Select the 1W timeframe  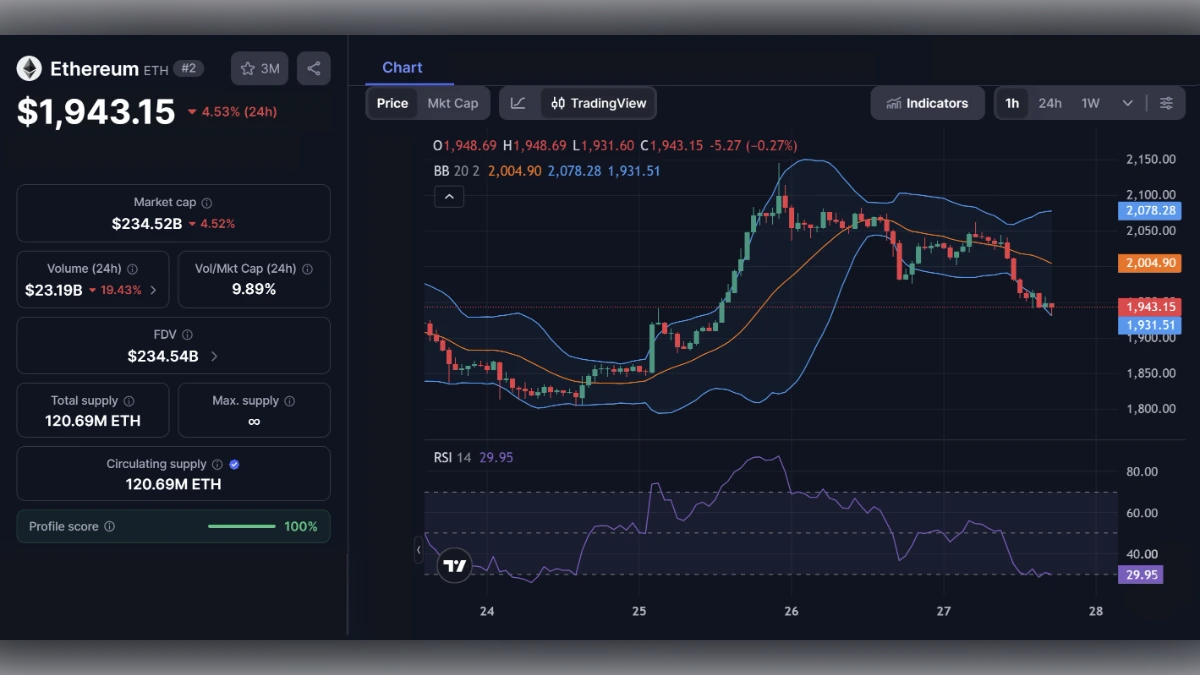(x=1089, y=103)
